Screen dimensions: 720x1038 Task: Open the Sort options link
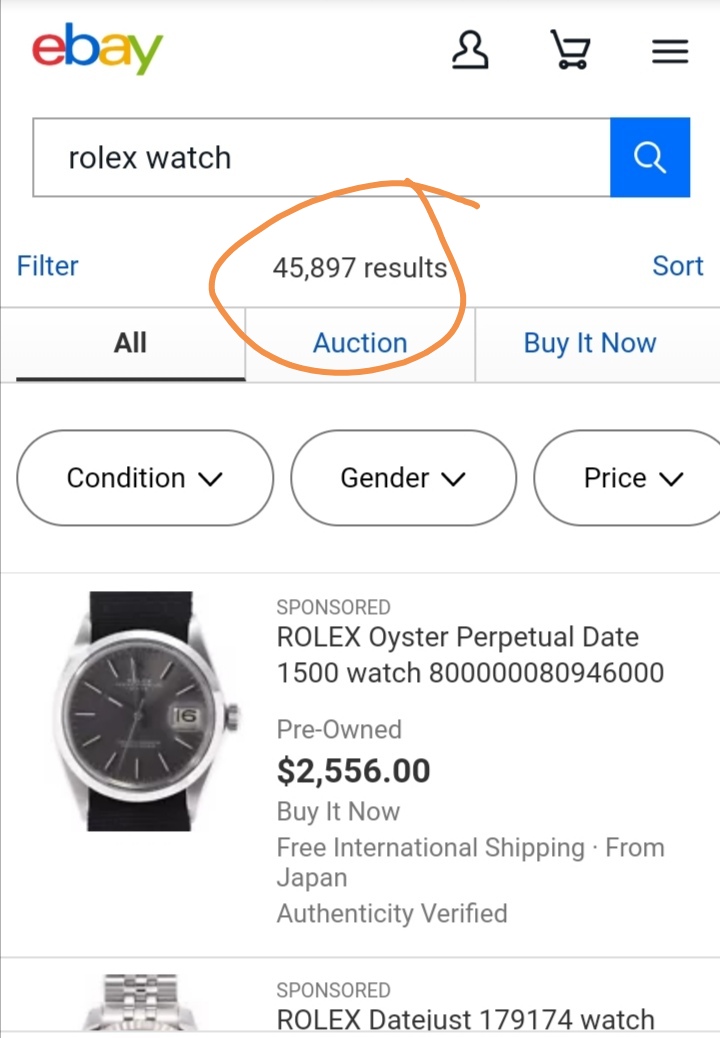[x=677, y=266]
